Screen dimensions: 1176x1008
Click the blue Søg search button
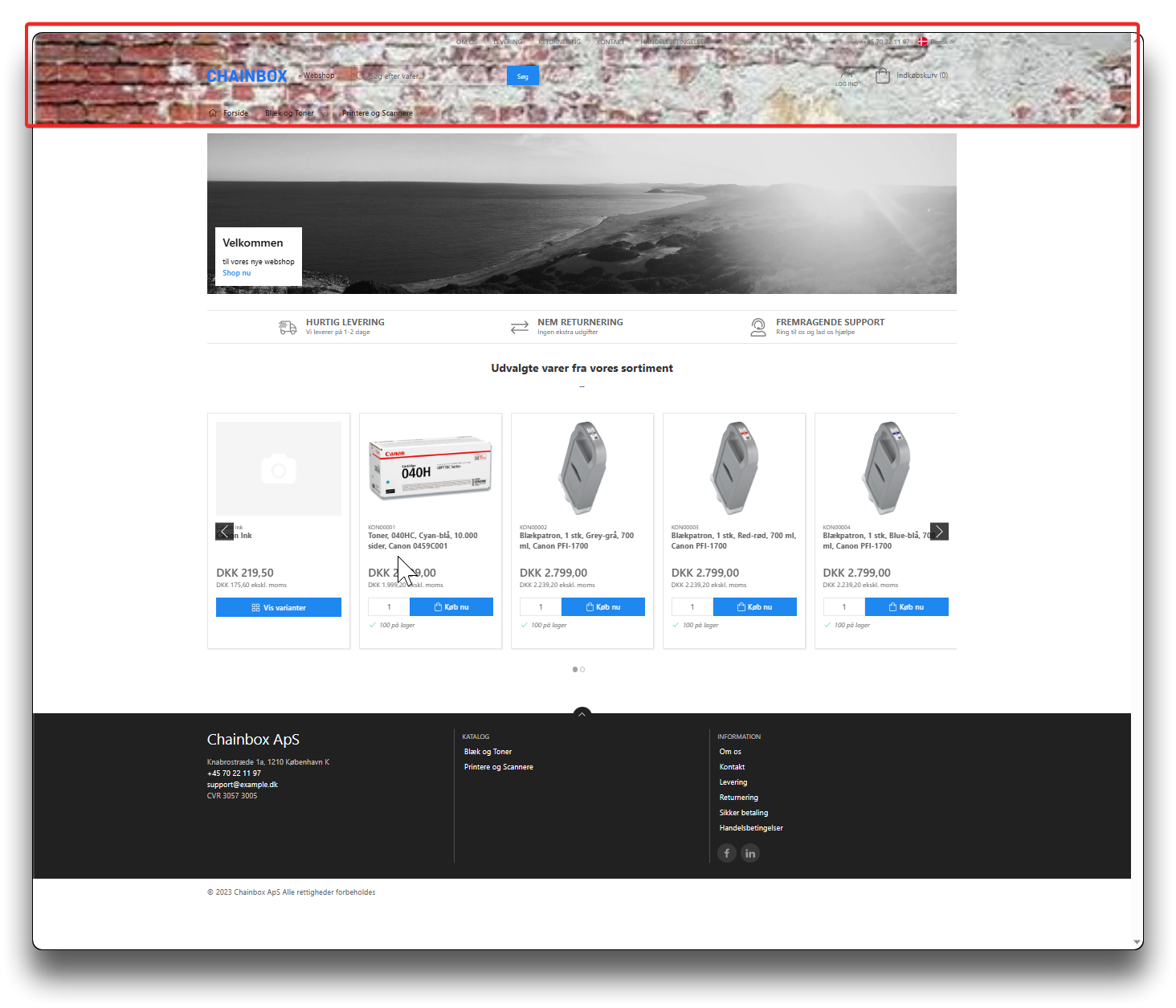pyautogui.click(x=523, y=76)
